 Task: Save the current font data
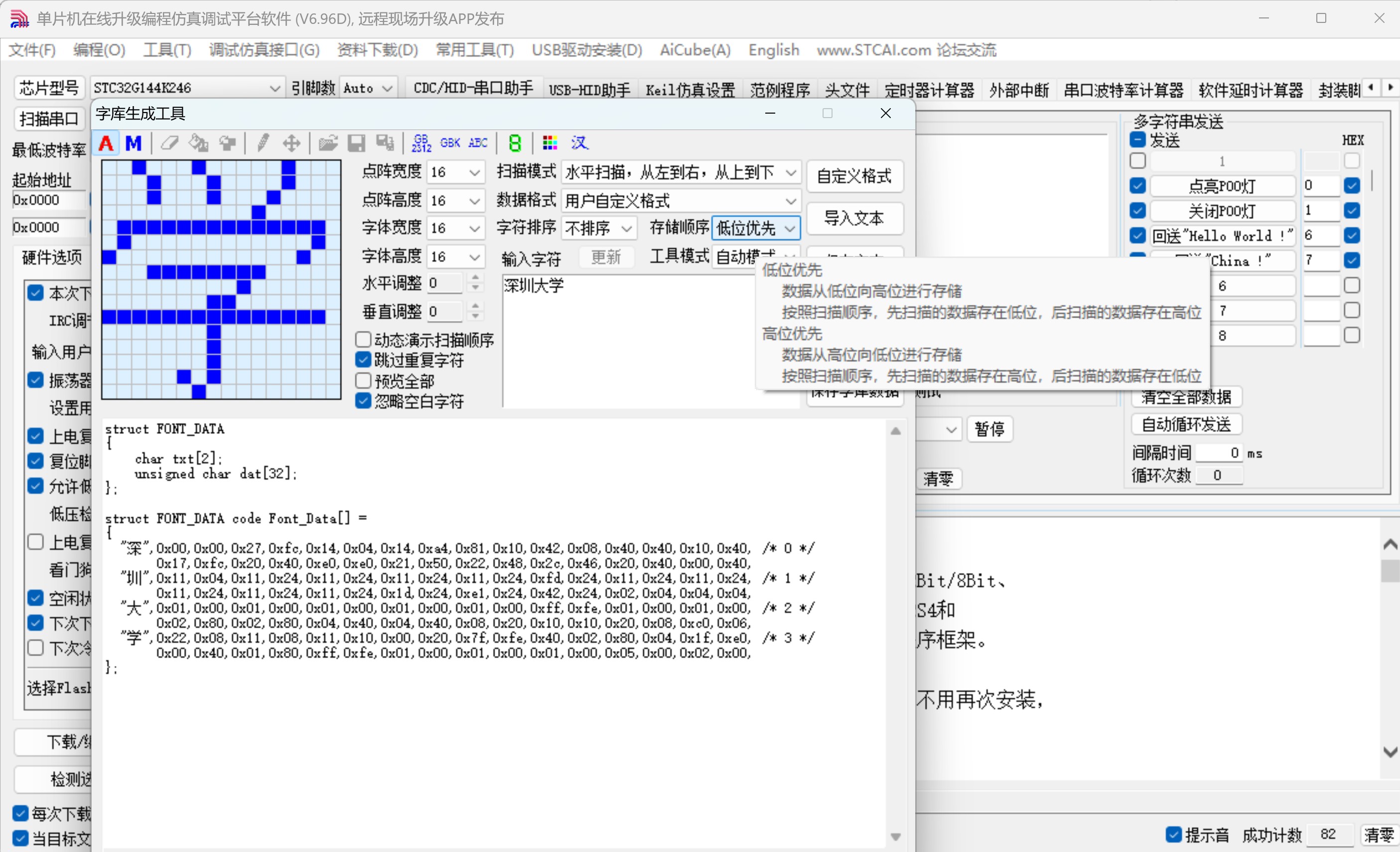coord(357,142)
